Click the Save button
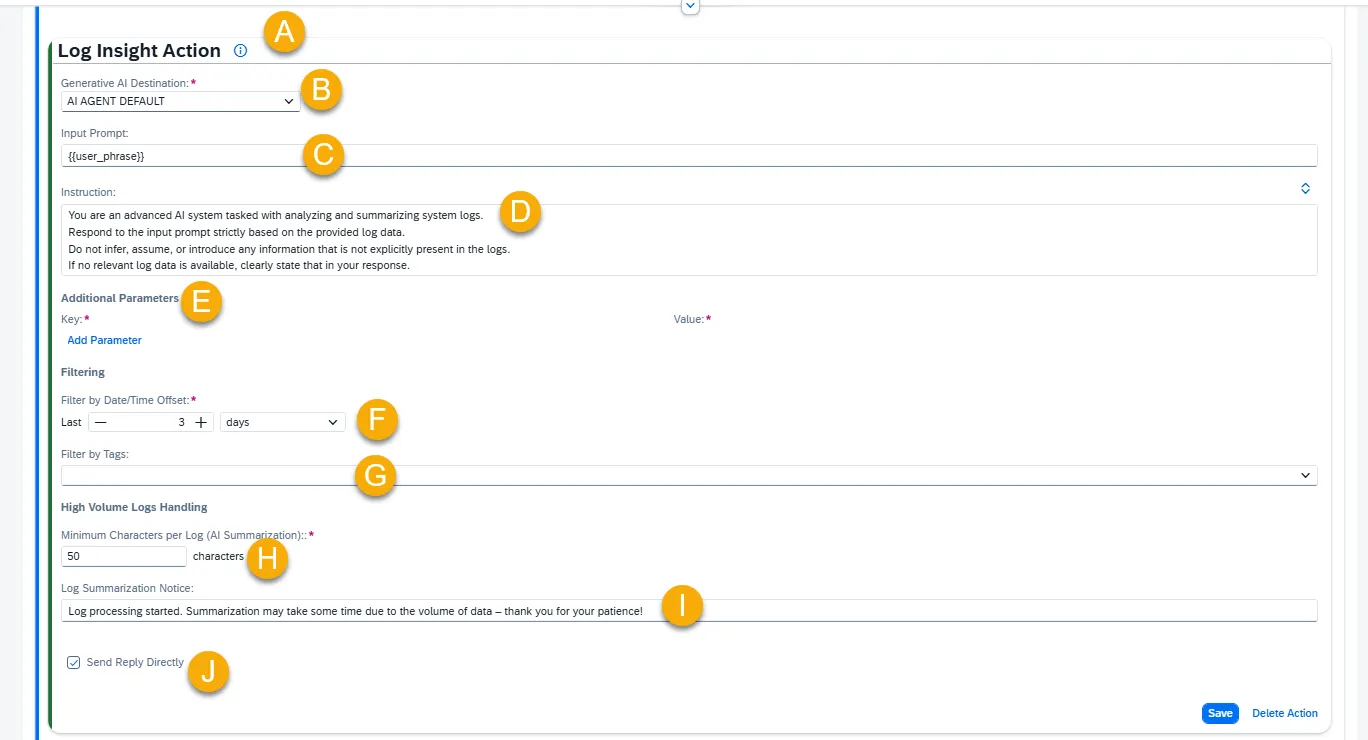The image size is (1368, 740). coord(1220,713)
